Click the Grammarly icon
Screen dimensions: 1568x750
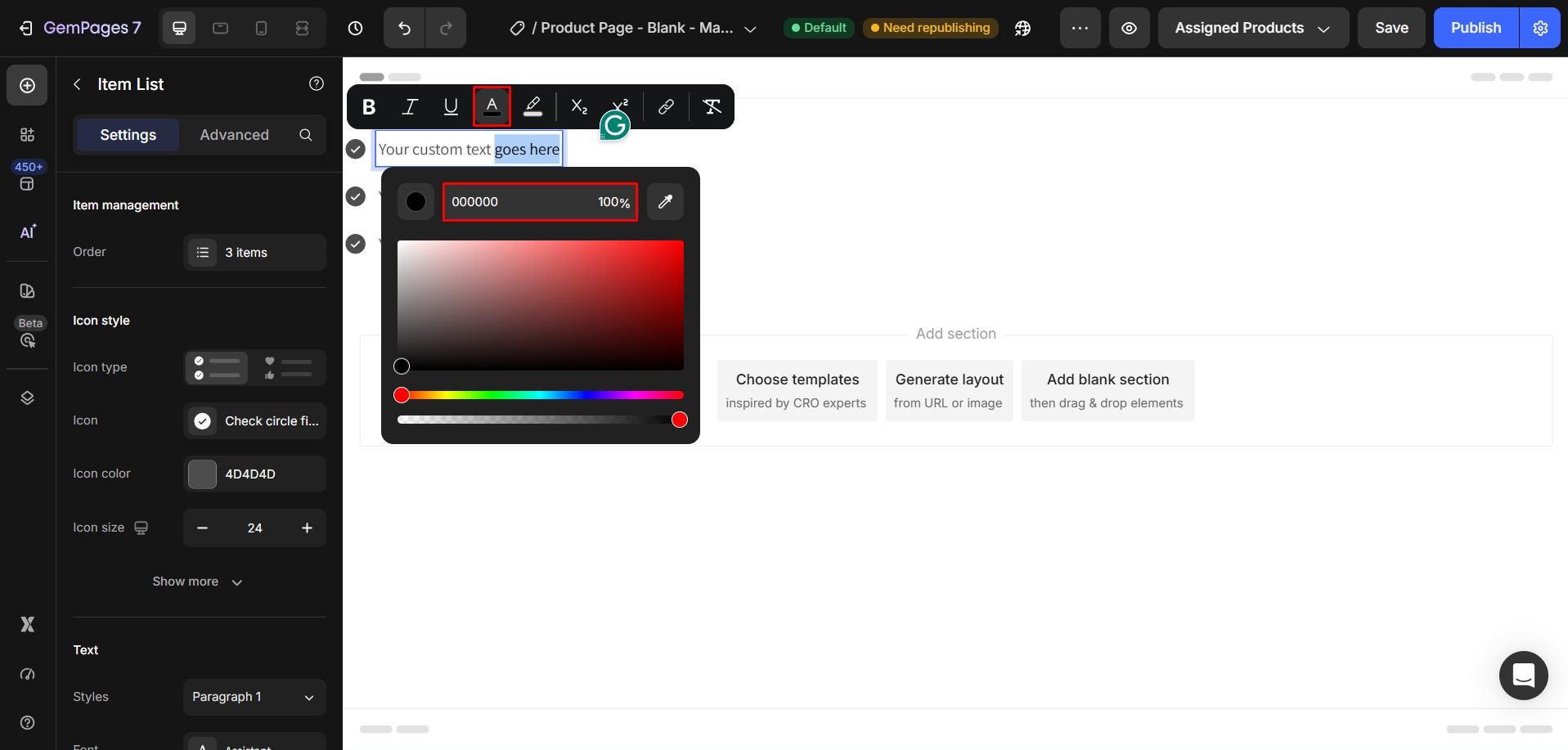615,125
